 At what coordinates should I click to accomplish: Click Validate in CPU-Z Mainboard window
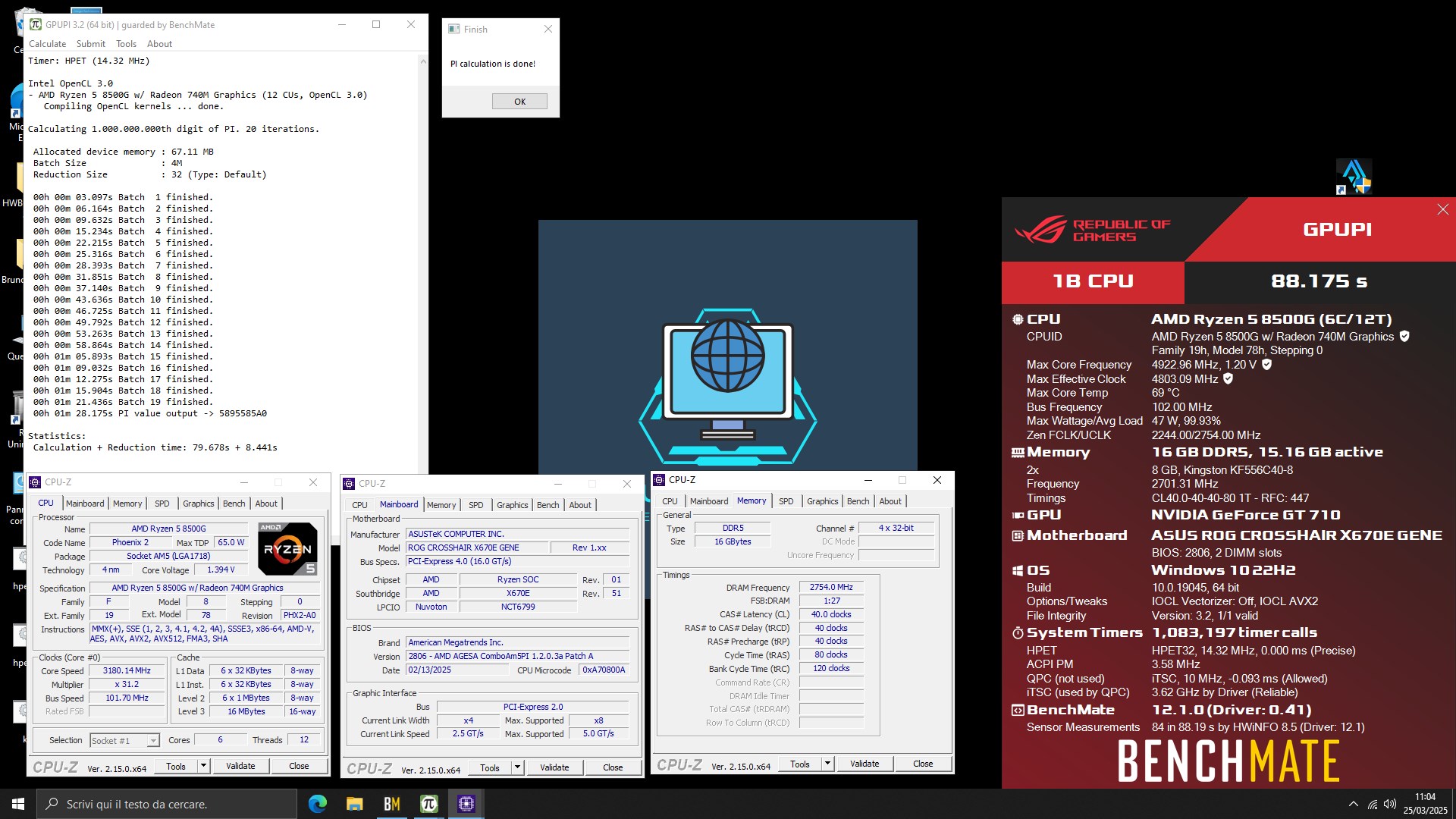point(554,767)
